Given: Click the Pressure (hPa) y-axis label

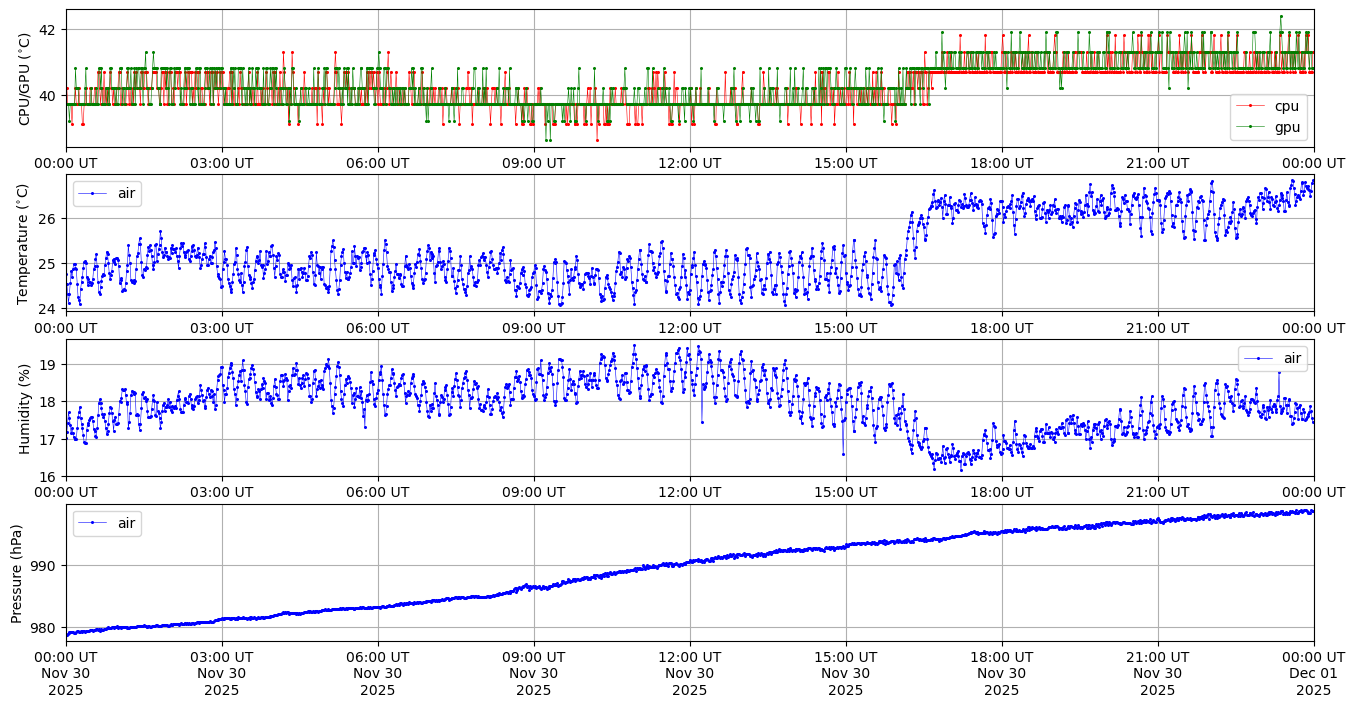Looking at the screenshot, I should click(17, 573).
